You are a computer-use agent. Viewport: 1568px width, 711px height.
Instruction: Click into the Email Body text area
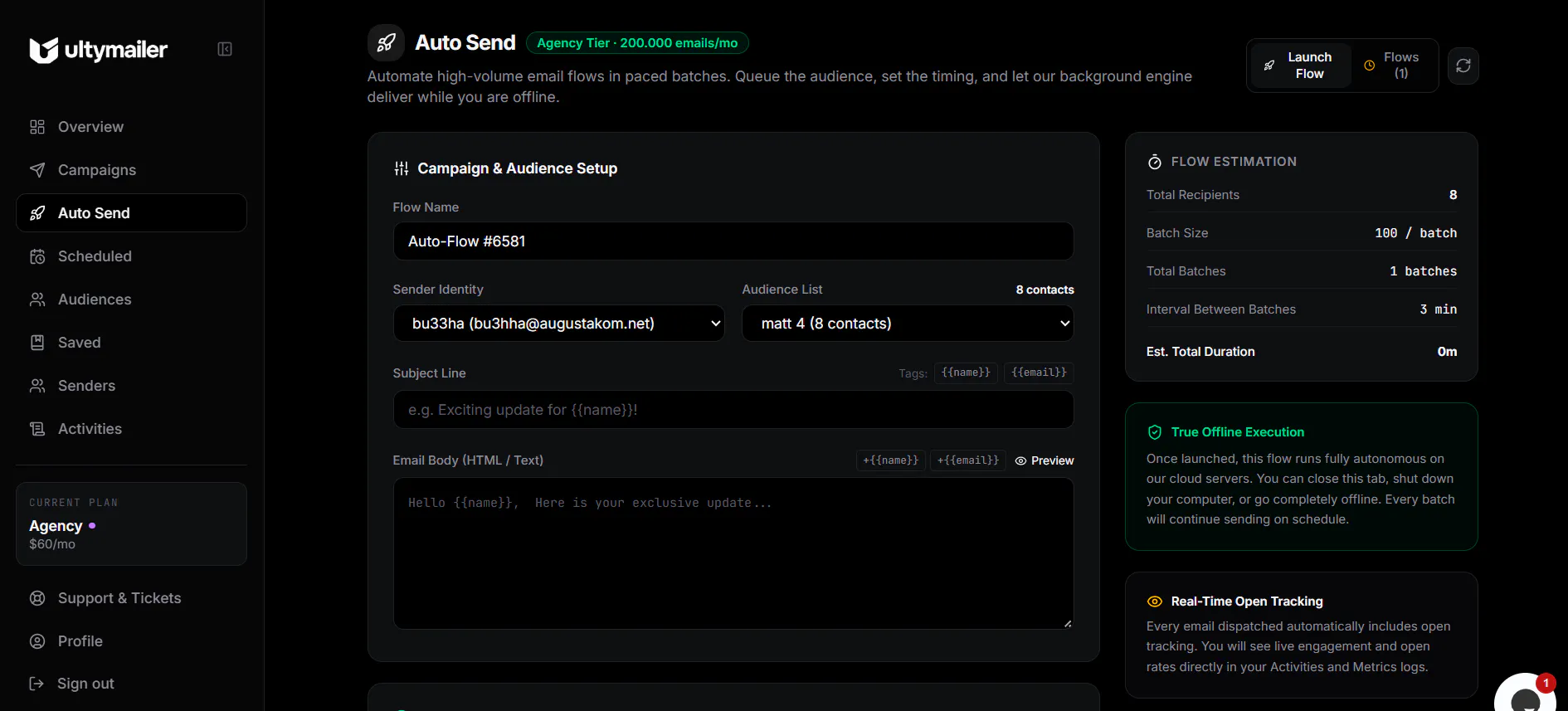click(x=733, y=553)
